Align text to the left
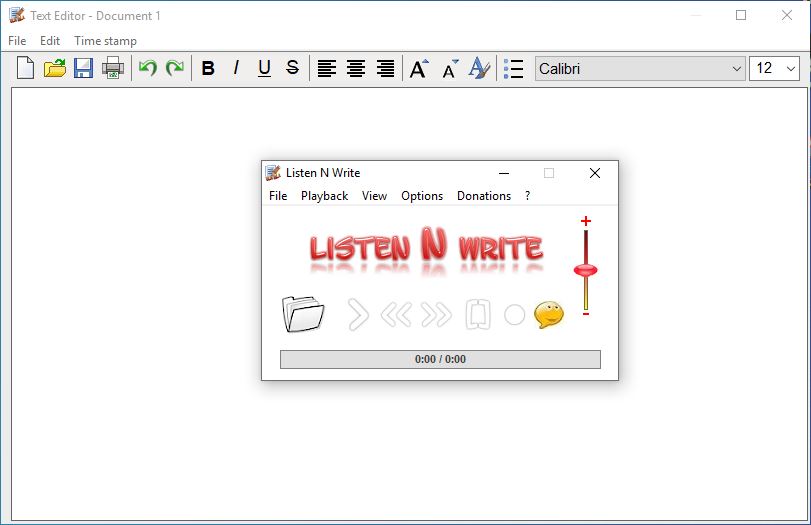Image resolution: width=811 pixels, height=525 pixels. [x=326, y=68]
